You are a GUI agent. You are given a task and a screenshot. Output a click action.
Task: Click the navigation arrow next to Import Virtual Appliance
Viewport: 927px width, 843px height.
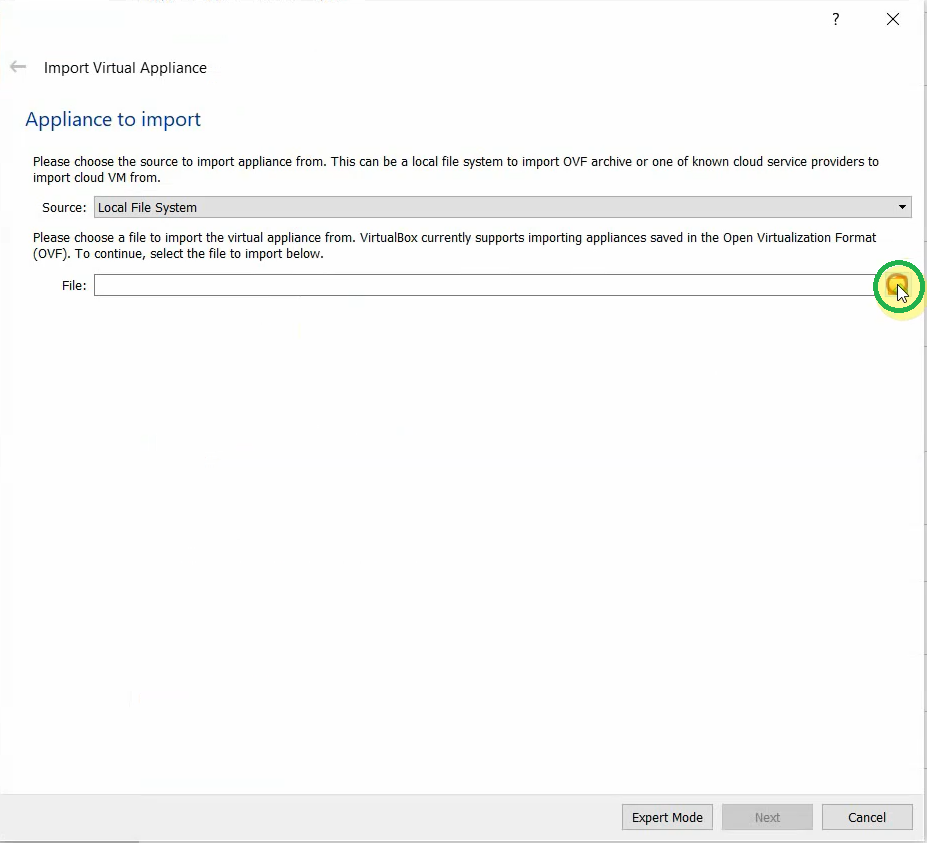pos(17,66)
